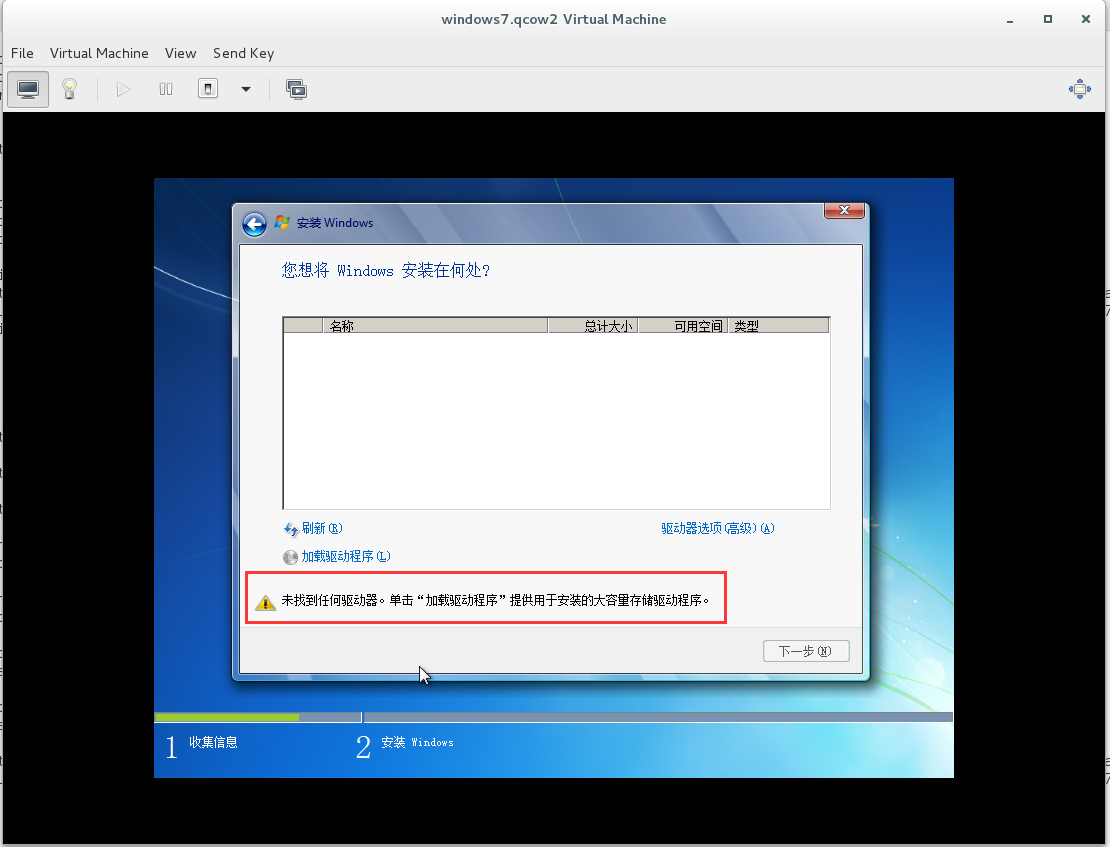The image size is (1110, 847).
Task: Click the Windows flag logo in dialog title
Action: [x=282, y=222]
